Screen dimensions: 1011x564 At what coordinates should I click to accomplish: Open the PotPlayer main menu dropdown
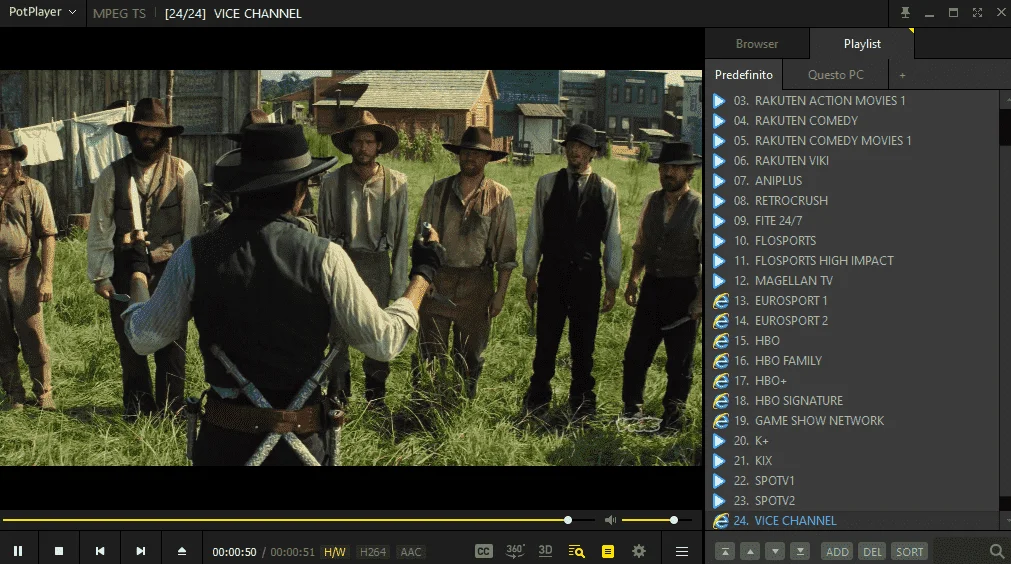43,12
